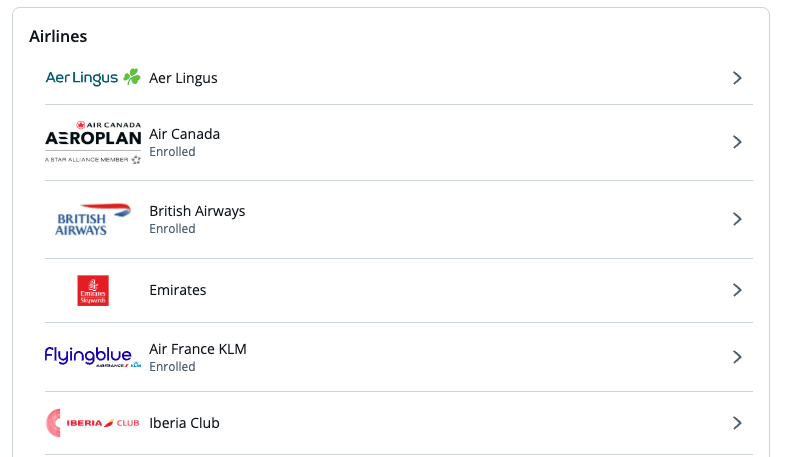Choose the Emirates airline label
This screenshot has width=788, height=457.
click(x=178, y=290)
